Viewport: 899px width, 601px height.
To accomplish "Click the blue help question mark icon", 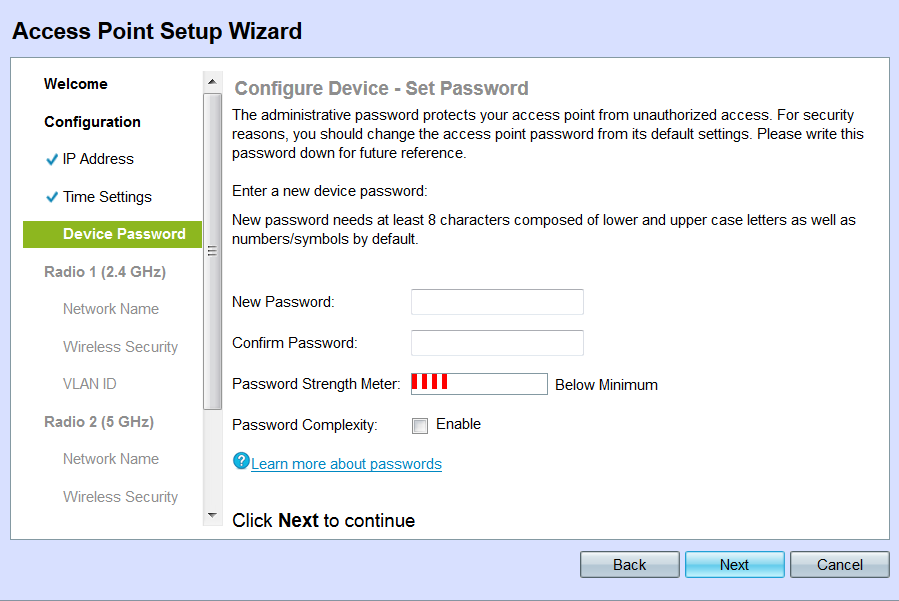I will (x=240, y=461).
